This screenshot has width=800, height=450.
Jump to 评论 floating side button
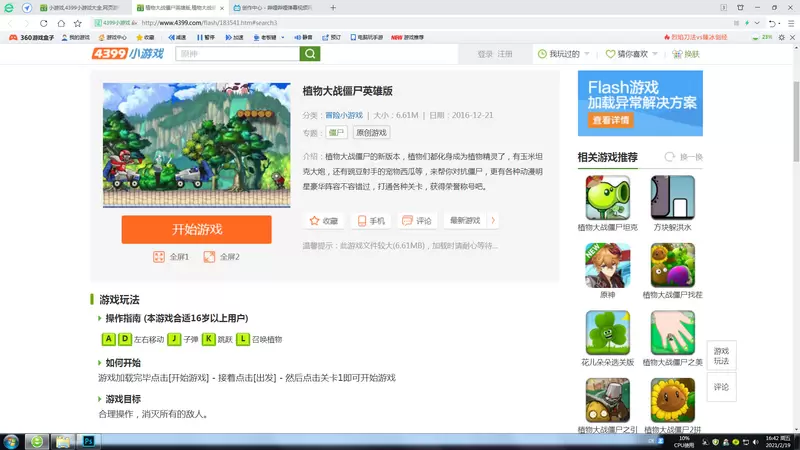click(x=721, y=387)
